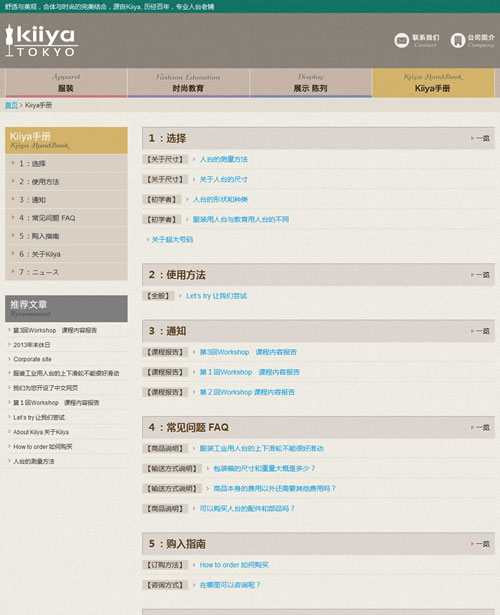Viewport: 500px width, 615px height.
Task: Open recommended article 人台的测量方法
Action: 34,461
